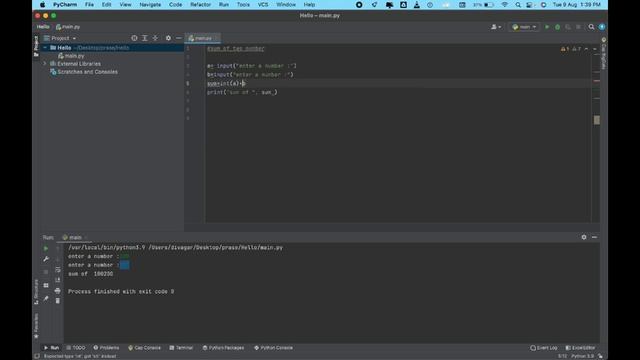Click editor vertical scrollbar thumb
The image size is (640, 360).
click(x=597, y=120)
